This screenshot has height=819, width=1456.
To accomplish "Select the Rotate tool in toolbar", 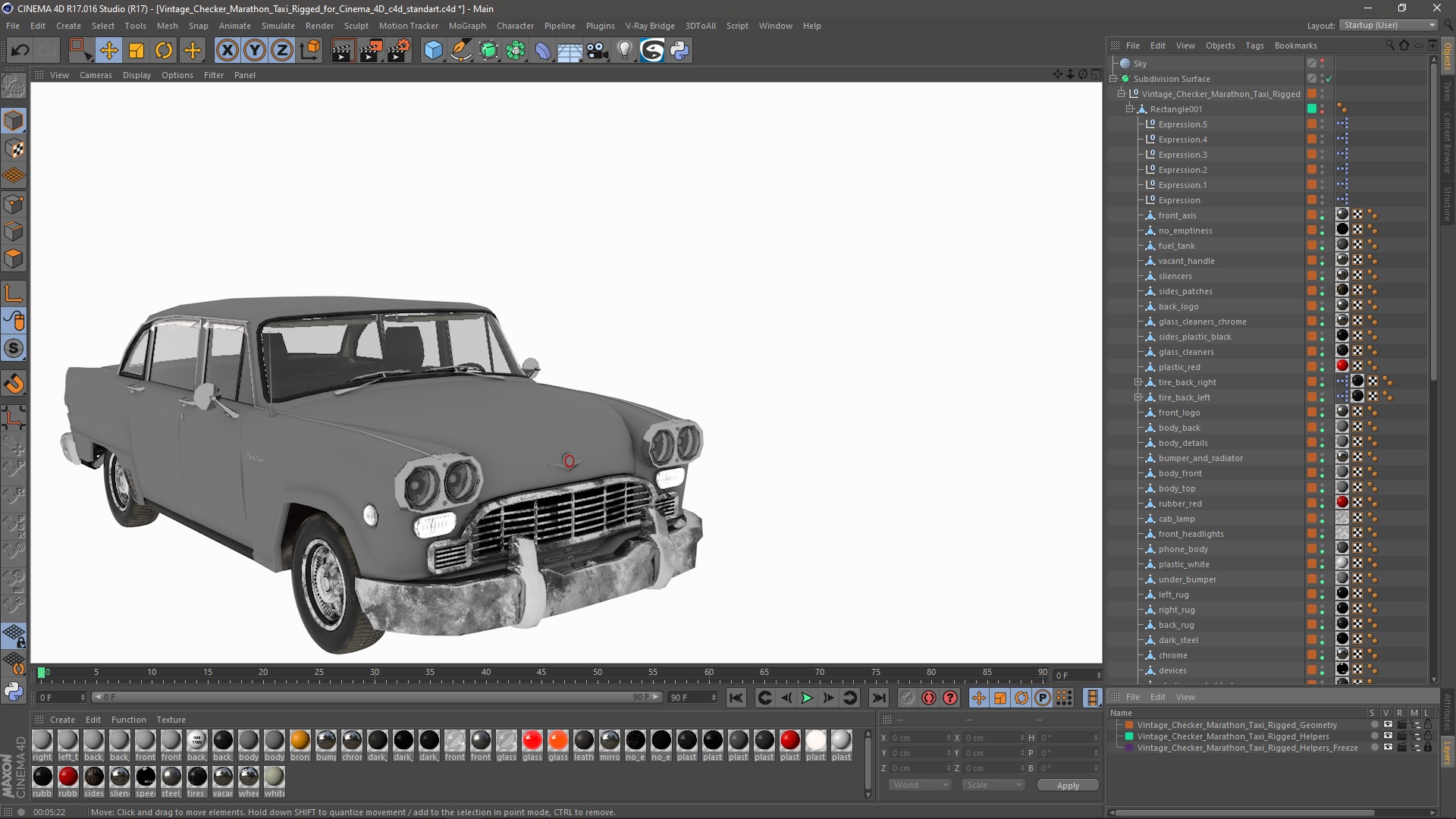I will coord(164,51).
